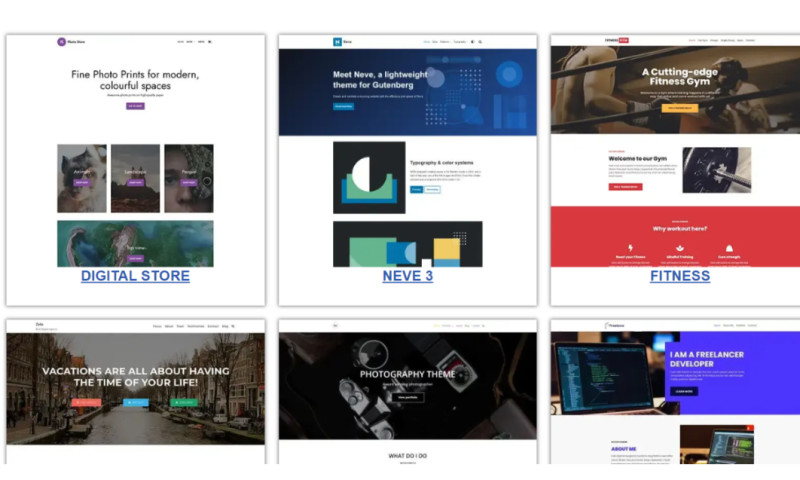Select the cat Animals photo thumbnail
Screen dimensions: 800x480
[82, 178]
